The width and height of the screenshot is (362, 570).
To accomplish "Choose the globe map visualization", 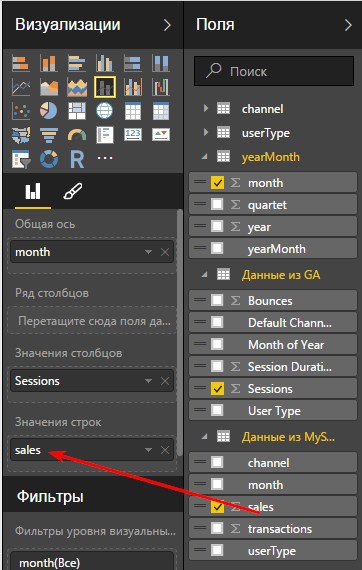I will [105, 111].
